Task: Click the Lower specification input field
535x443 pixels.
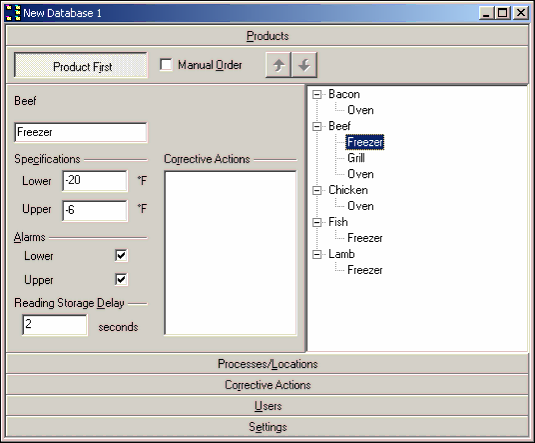Action: click(95, 181)
